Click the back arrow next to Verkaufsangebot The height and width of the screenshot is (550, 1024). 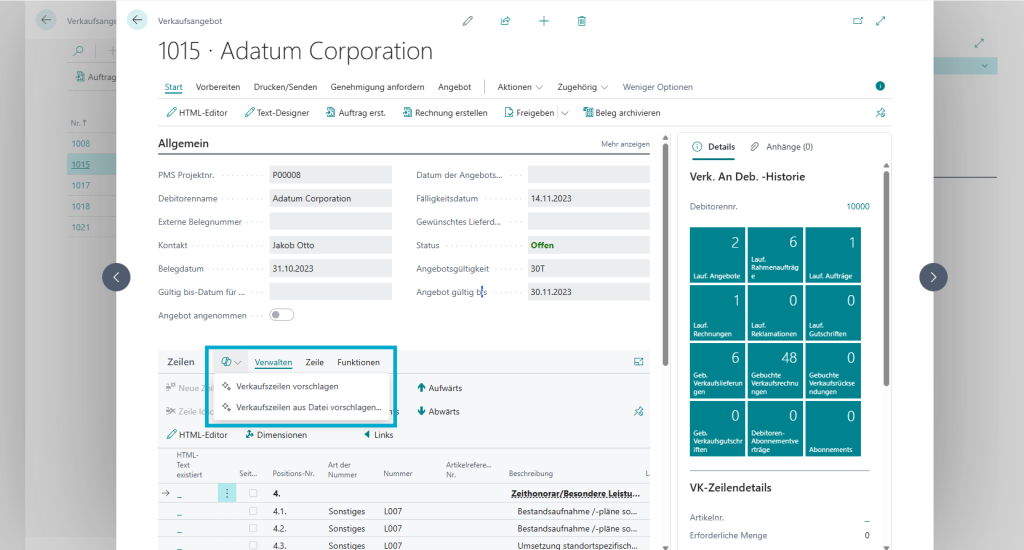137,20
